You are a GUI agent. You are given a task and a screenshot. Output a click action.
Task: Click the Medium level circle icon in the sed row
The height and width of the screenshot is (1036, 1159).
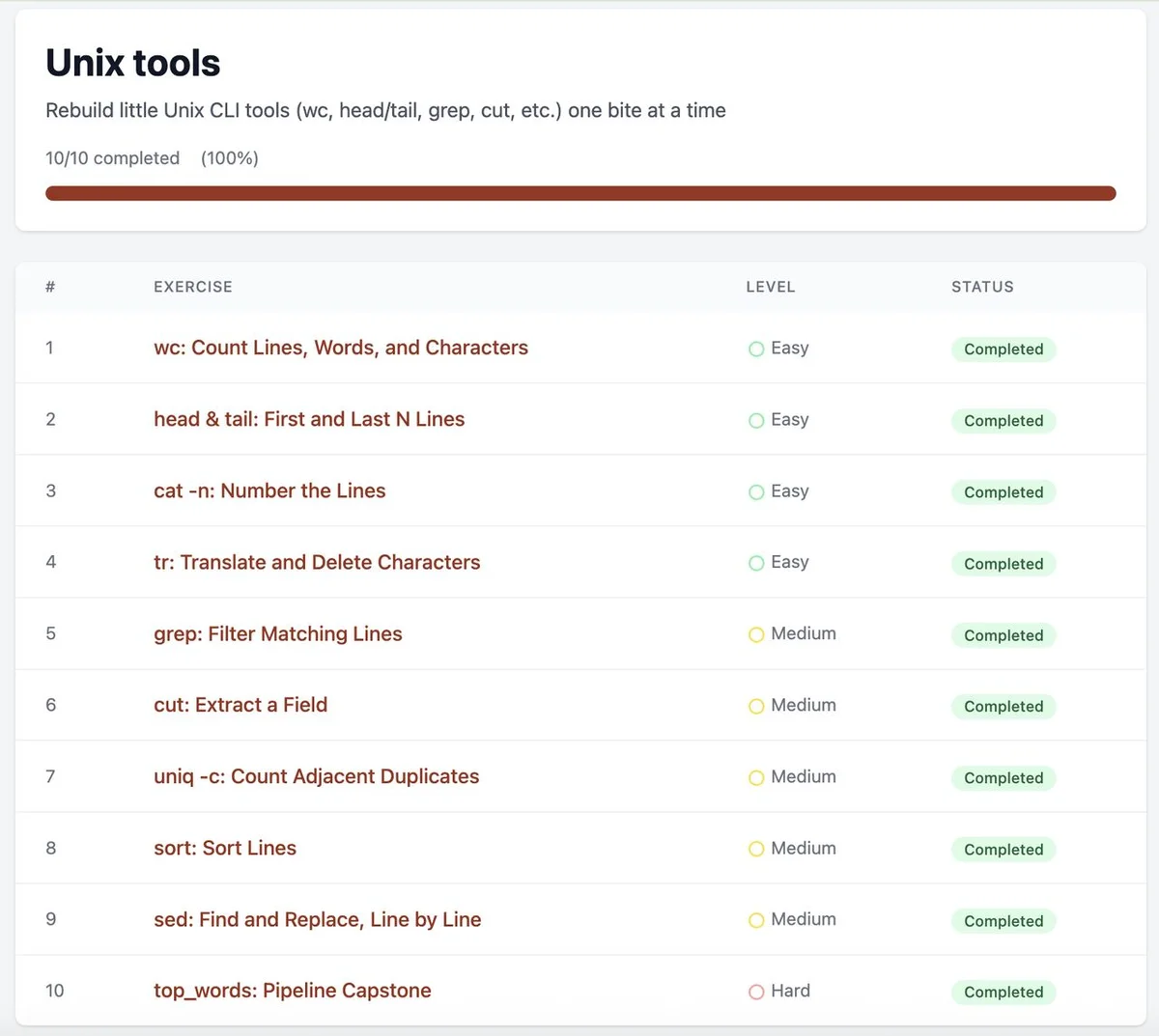(x=756, y=920)
